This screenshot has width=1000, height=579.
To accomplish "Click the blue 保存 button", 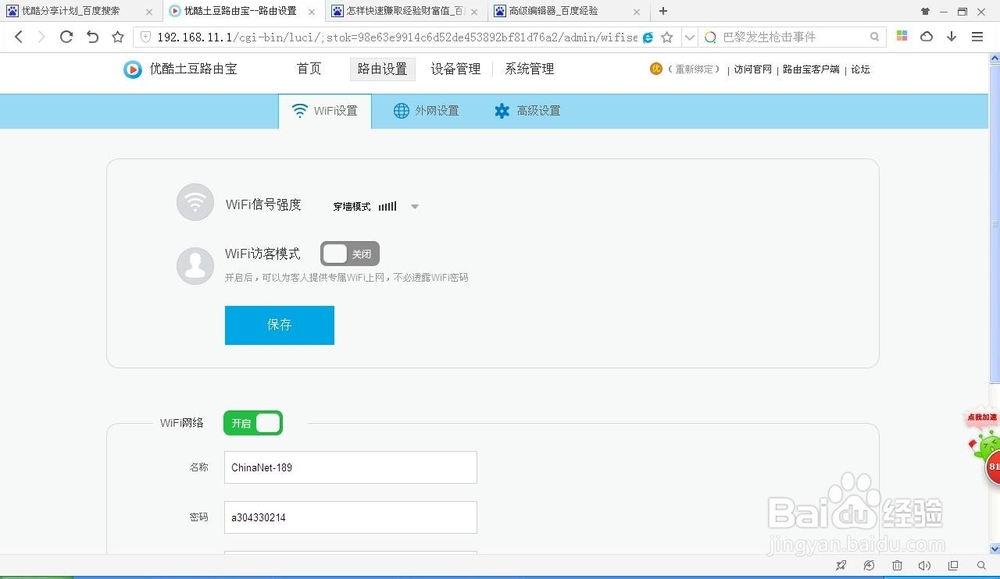I will (279, 325).
